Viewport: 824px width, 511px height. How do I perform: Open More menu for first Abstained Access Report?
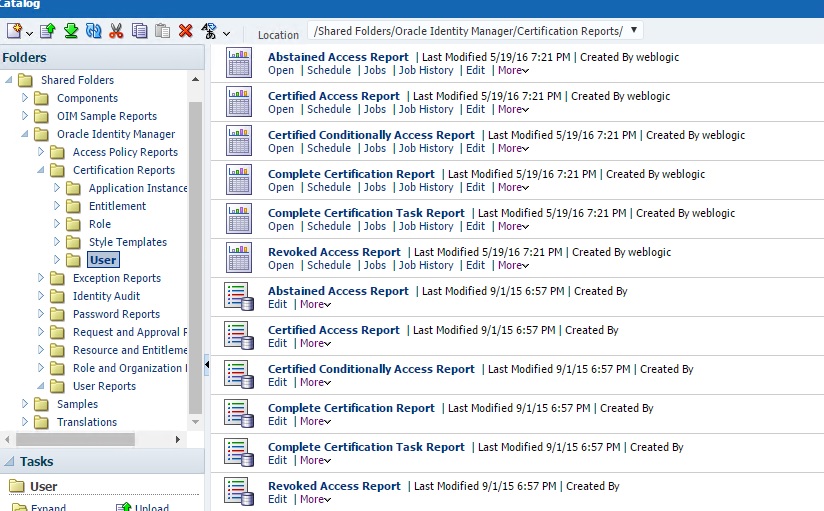[513, 70]
